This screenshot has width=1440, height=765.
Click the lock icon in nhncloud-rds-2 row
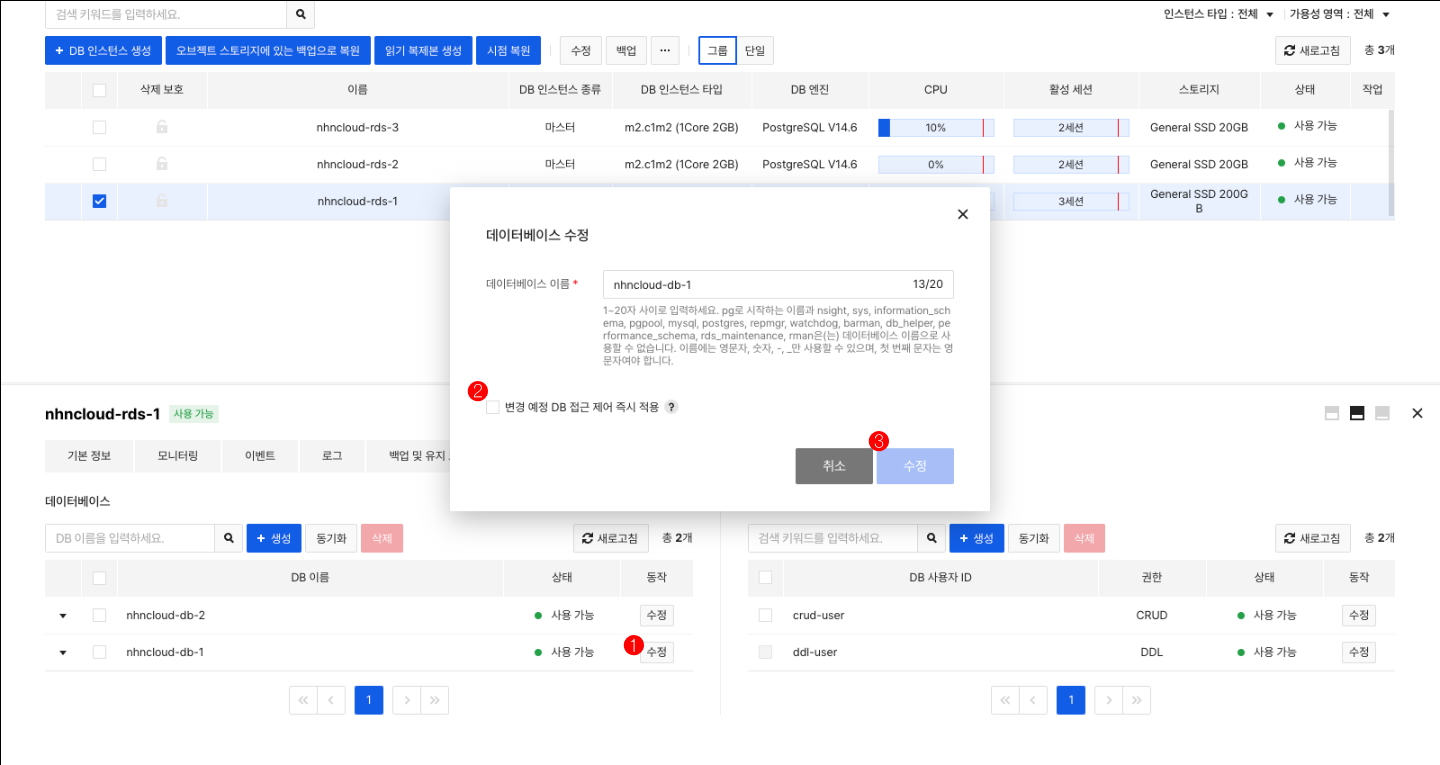point(162,164)
